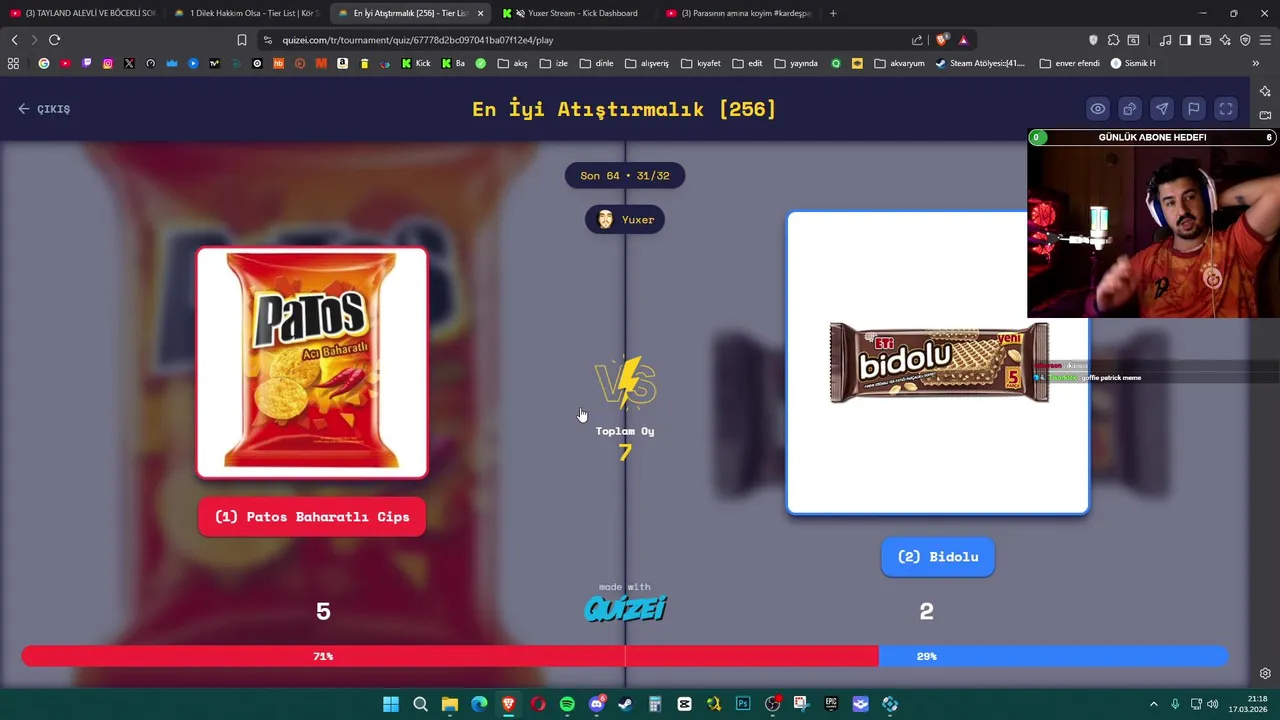Open the Quizei logo link
Screen dimensions: 1280x720
click(625, 608)
